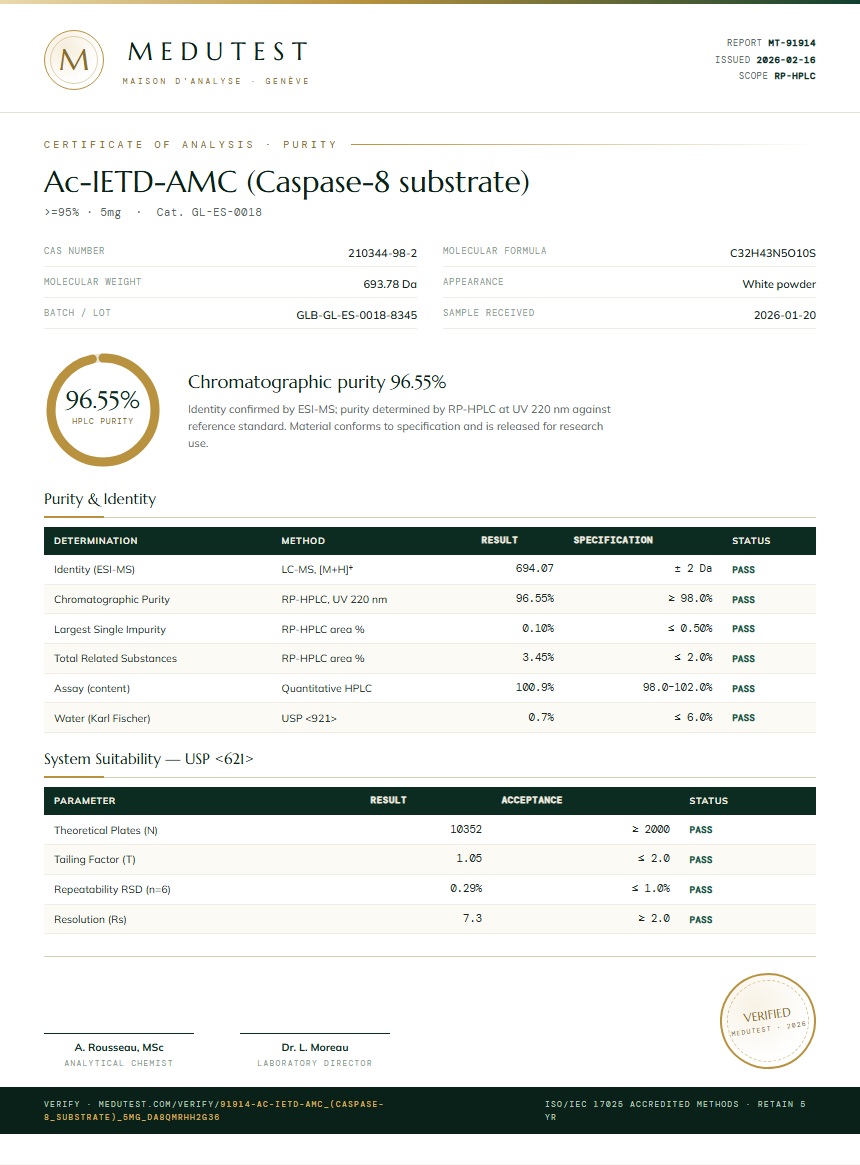Image resolution: width=860 pixels, height=1165 pixels.
Task: Click the System Suitability — USP <621> heading
Action: coord(149,759)
